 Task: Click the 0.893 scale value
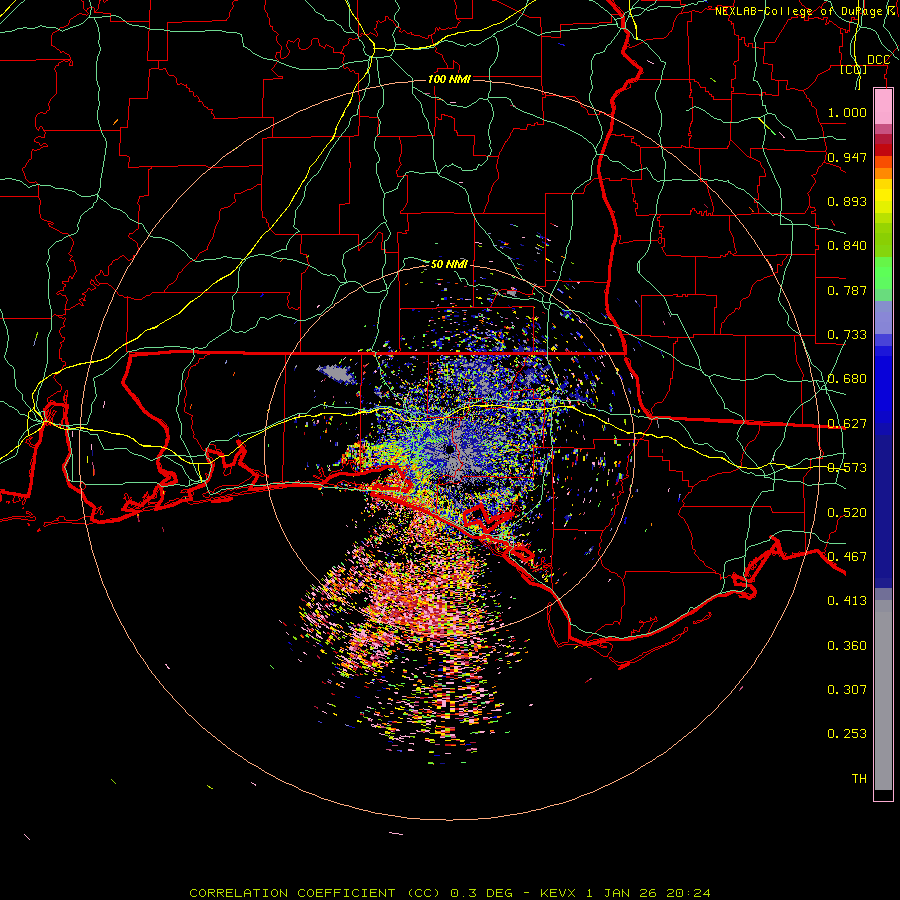(847, 201)
